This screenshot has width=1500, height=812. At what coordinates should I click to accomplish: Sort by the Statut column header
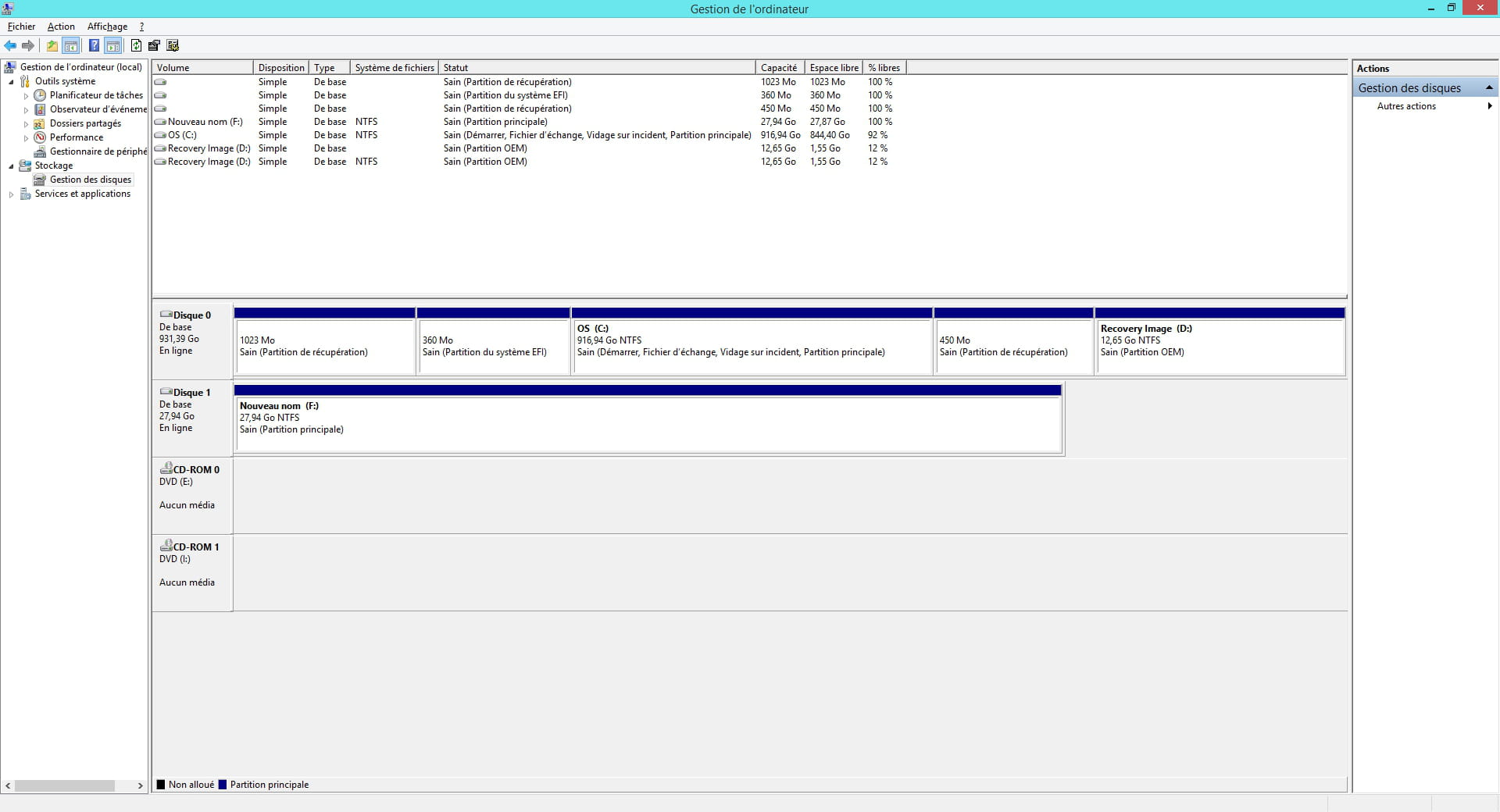(598, 68)
